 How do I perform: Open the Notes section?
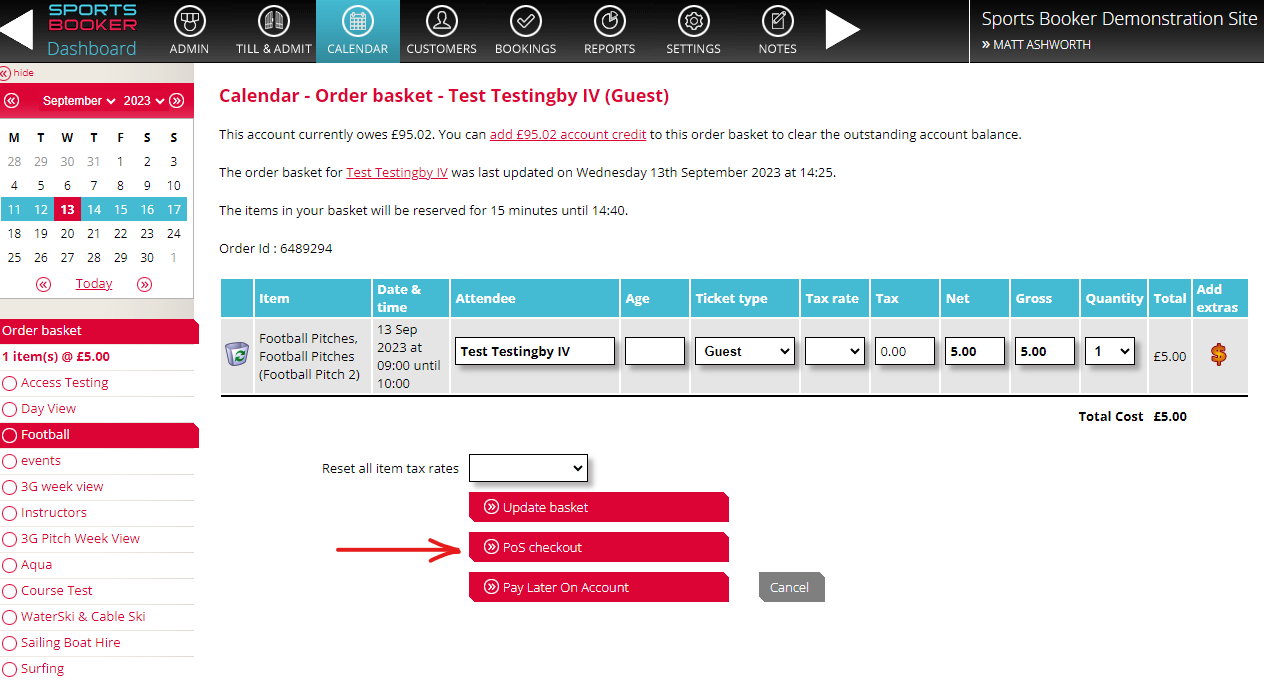point(777,31)
